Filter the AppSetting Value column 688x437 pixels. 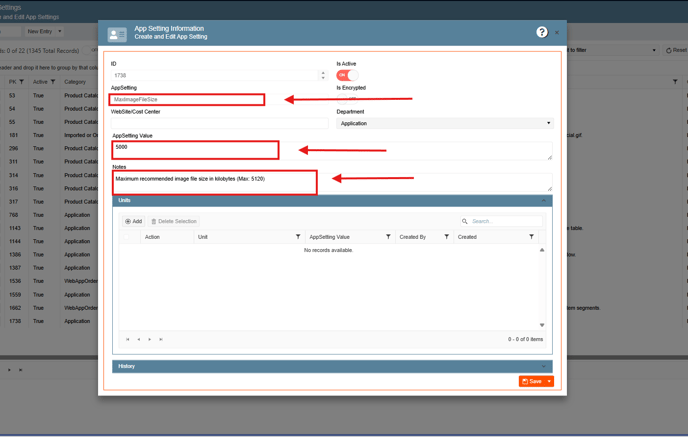[x=388, y=237]
